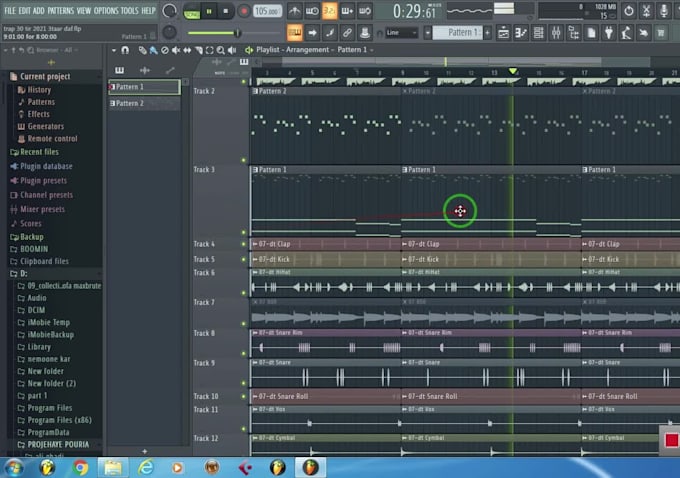Select the Playback speaker tool
Image resolution: width=680 pixels, height=478 pixels.
(232, 50)
